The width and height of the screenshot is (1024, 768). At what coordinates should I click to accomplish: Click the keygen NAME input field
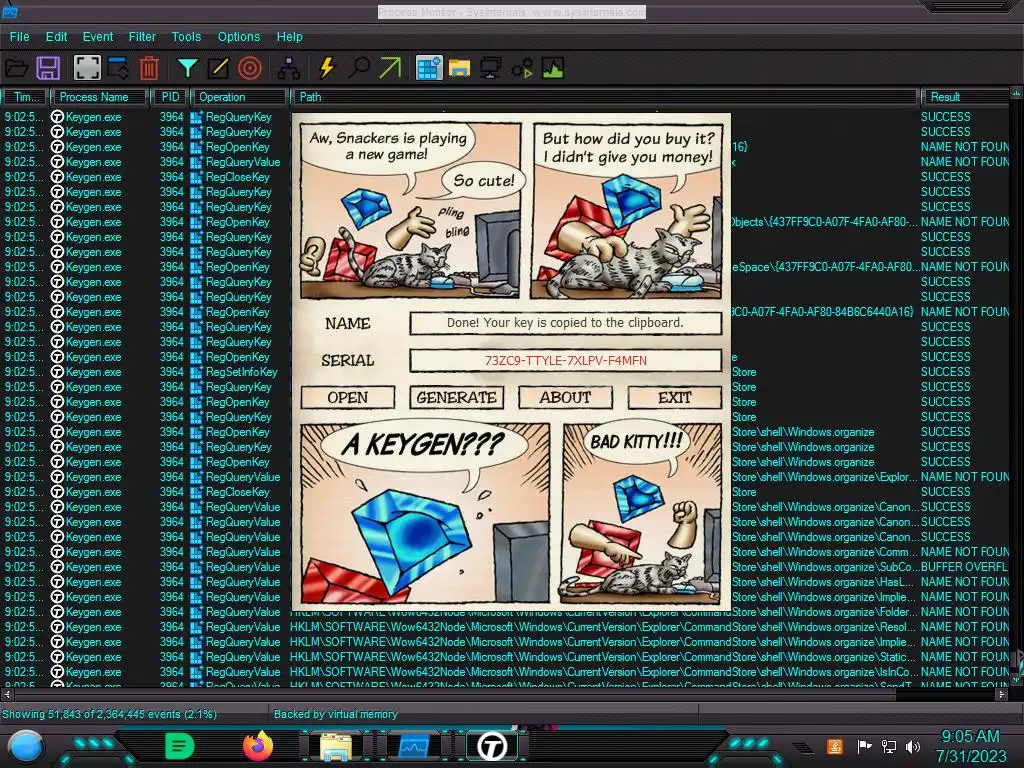(566, 323)
